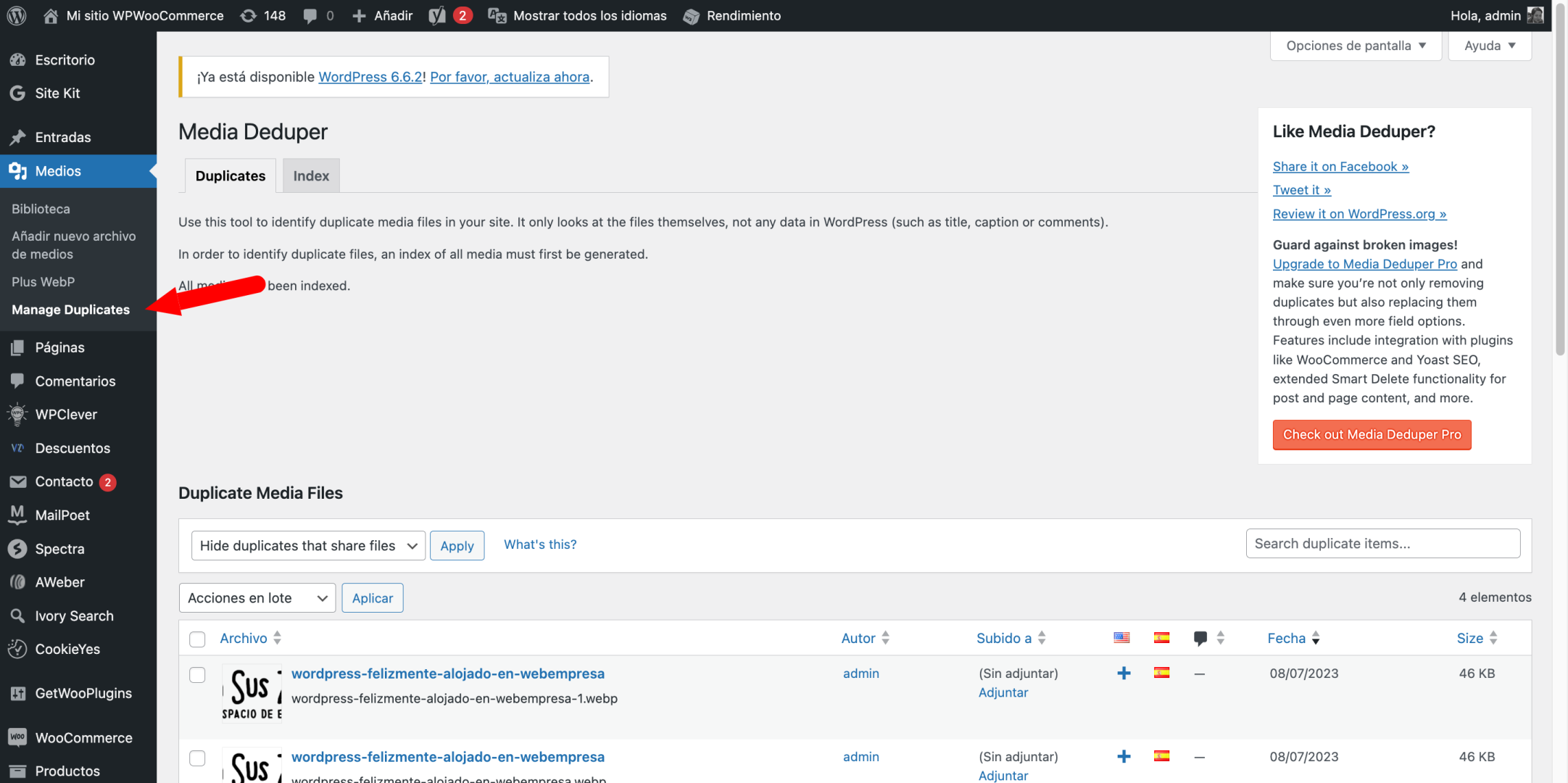Open the comments bubble in admin bar

310,16
